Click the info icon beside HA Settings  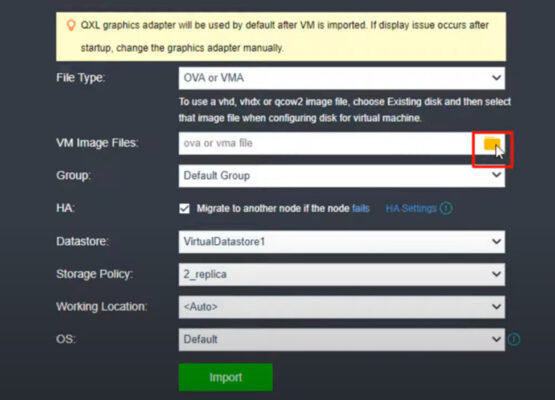click(446, 208)
